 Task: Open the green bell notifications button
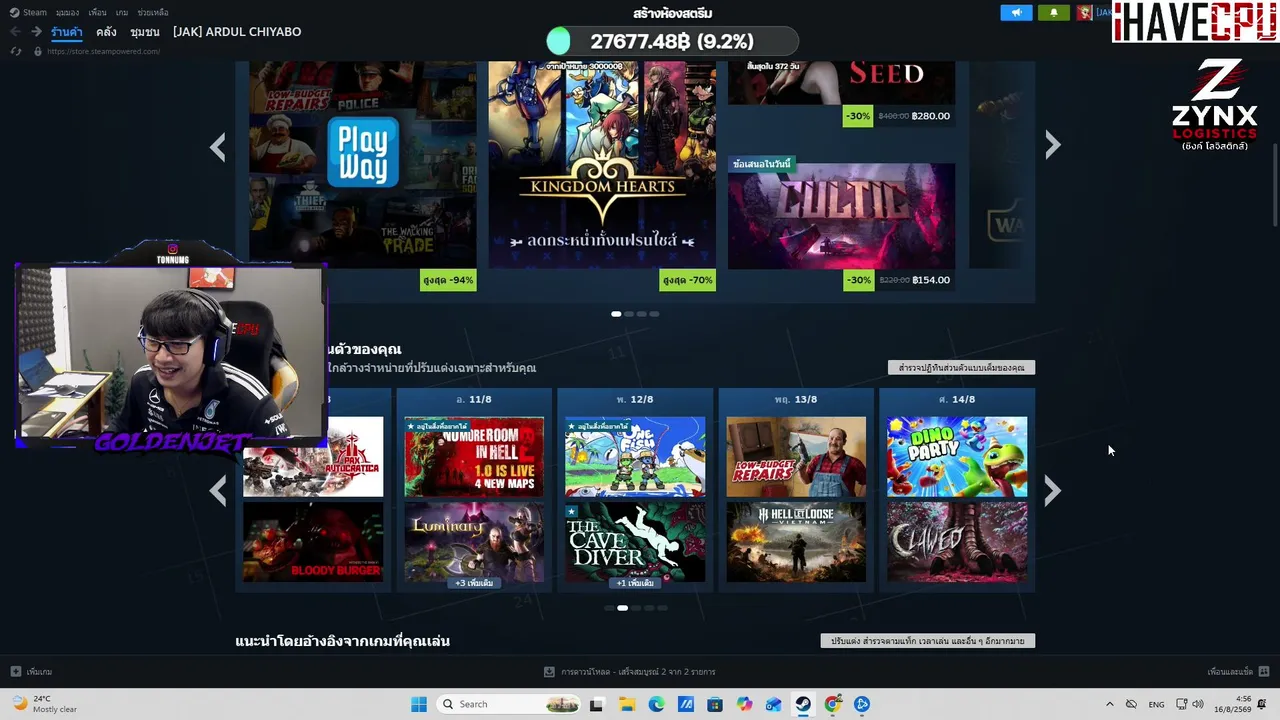click(x=1053, y=13)
